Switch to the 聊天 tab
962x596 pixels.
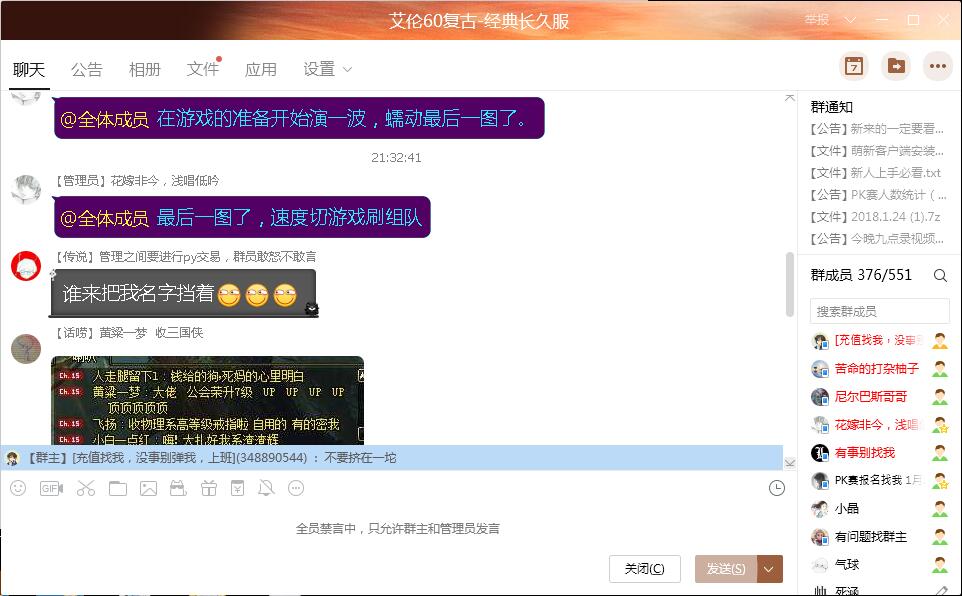29,69
